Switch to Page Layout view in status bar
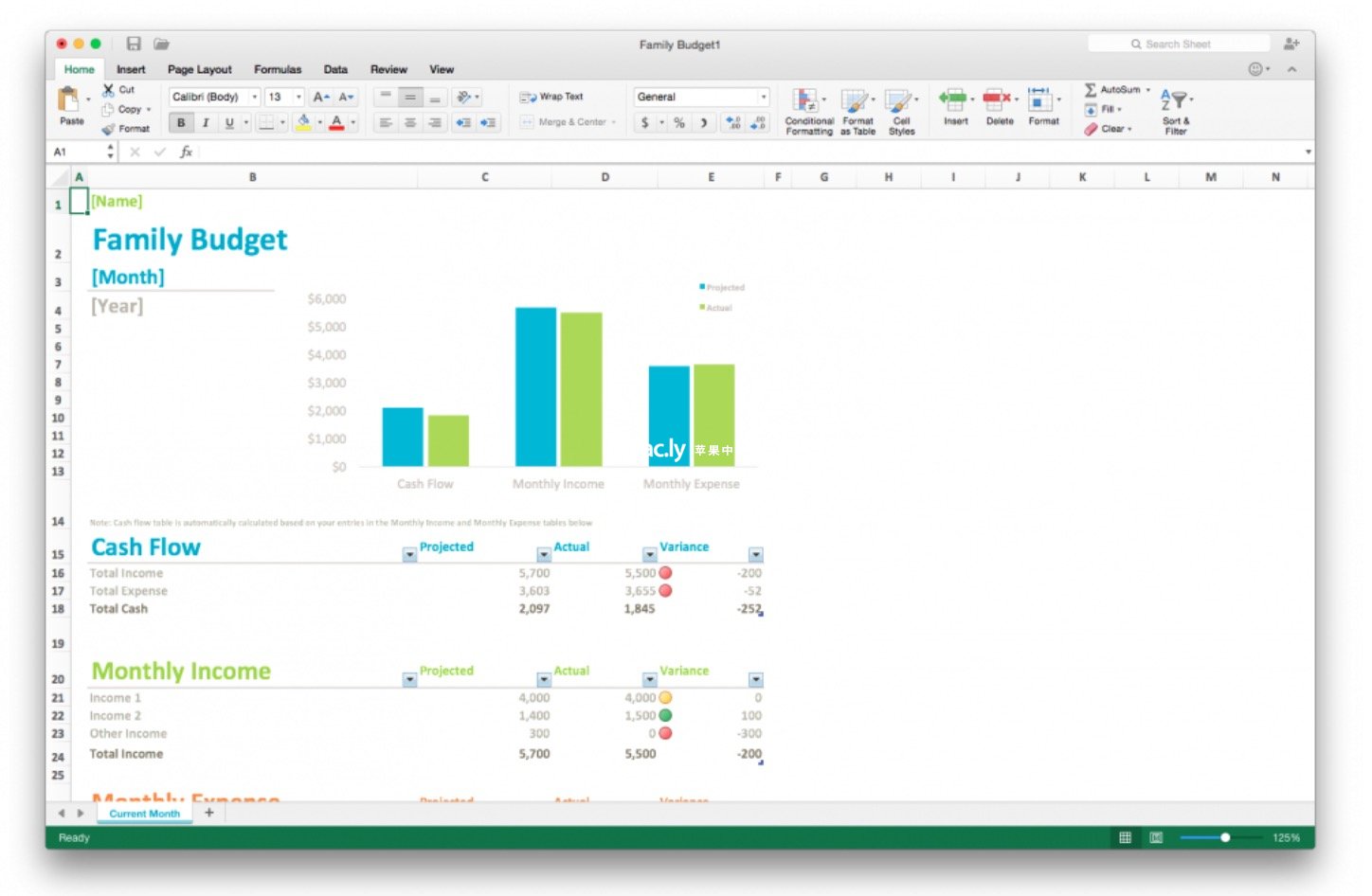Image resolution: width=1372 pixels, height=896 pixels. click(1156, 837)
